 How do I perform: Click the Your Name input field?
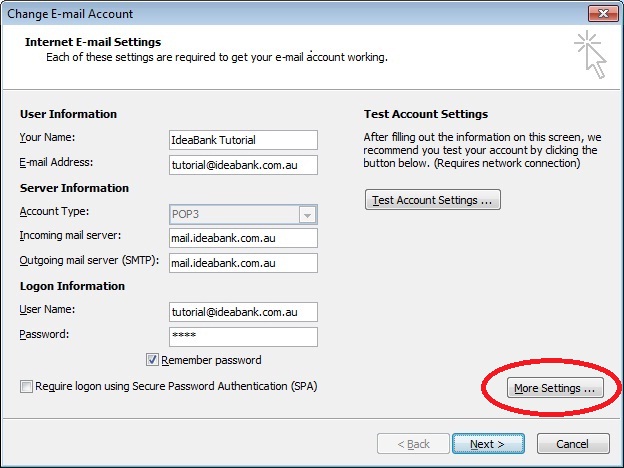tap(243, 140)
